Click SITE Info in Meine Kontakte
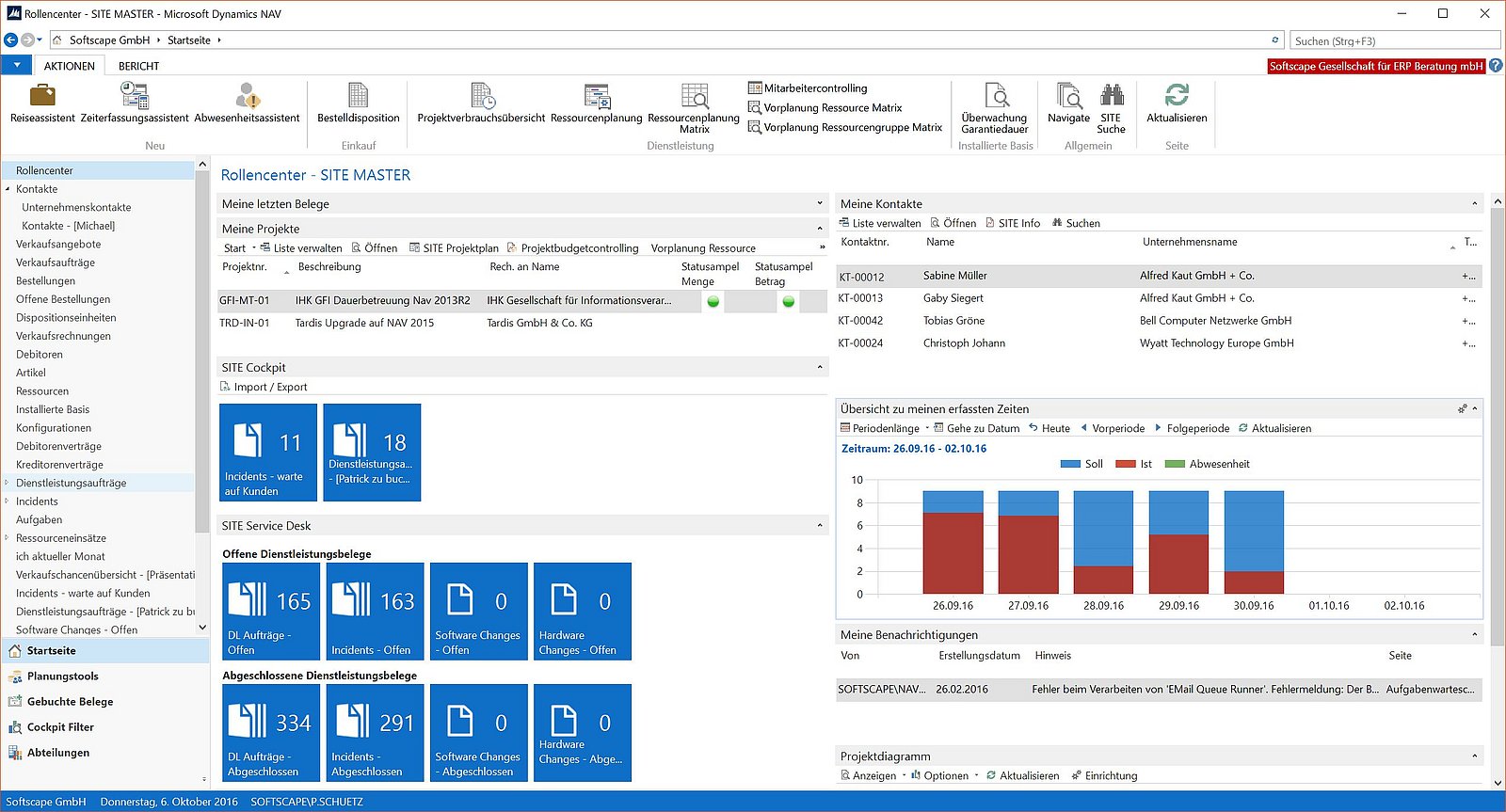The width and height of the screenshot is (1506, 812). pos(1013,223)
